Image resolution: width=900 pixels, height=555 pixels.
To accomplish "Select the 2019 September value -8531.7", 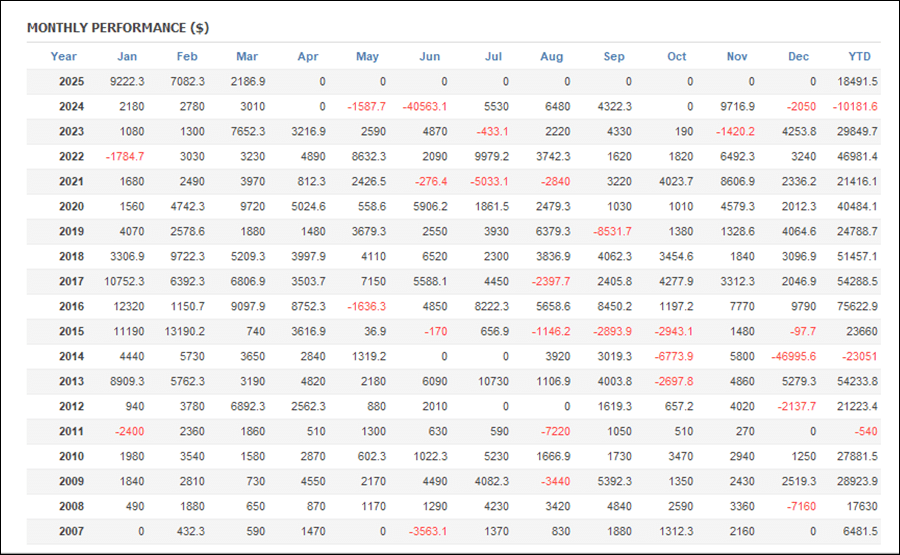I will [x=612, y=232].
